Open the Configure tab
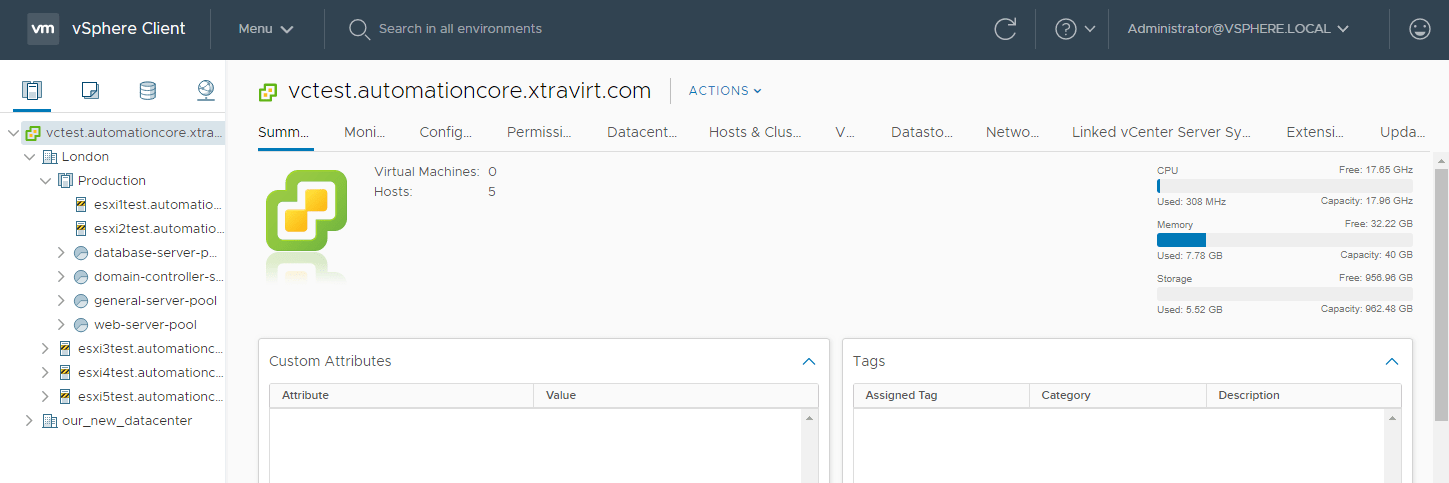1449x483 pixels. coord(446,132)
